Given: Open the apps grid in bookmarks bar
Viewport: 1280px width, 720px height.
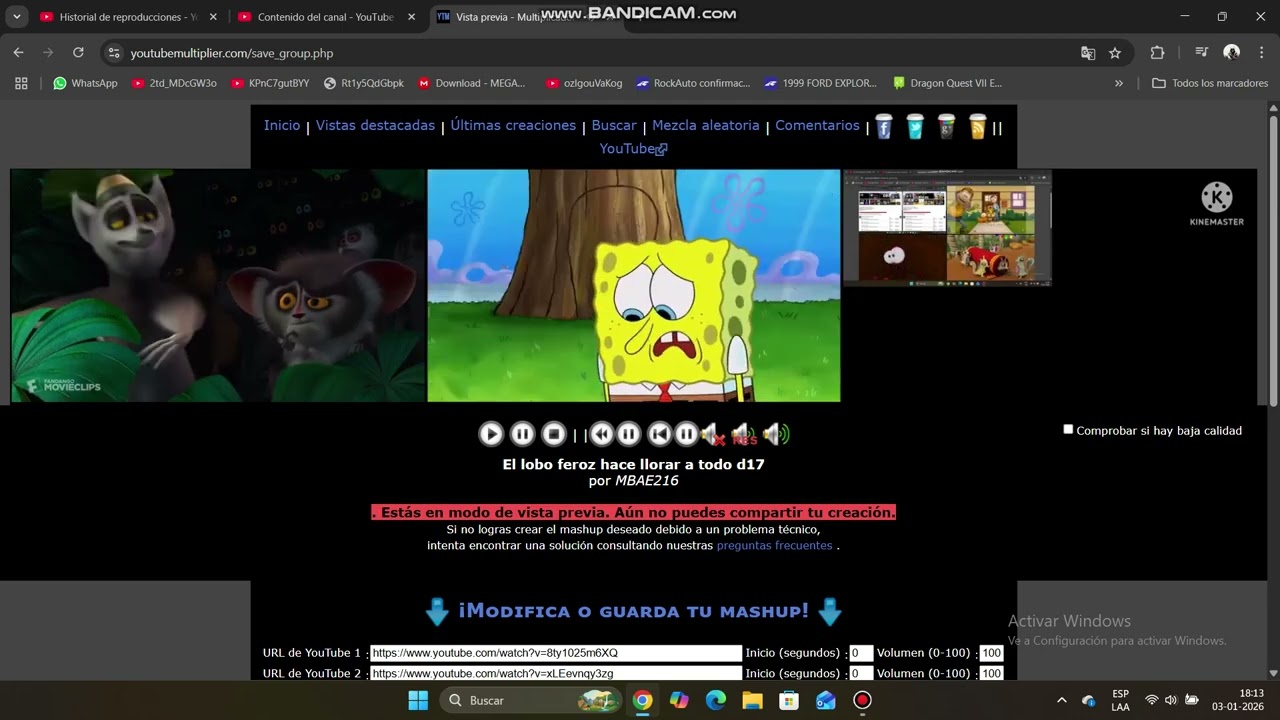Looking at the screenshot, I should pos(21,83).
